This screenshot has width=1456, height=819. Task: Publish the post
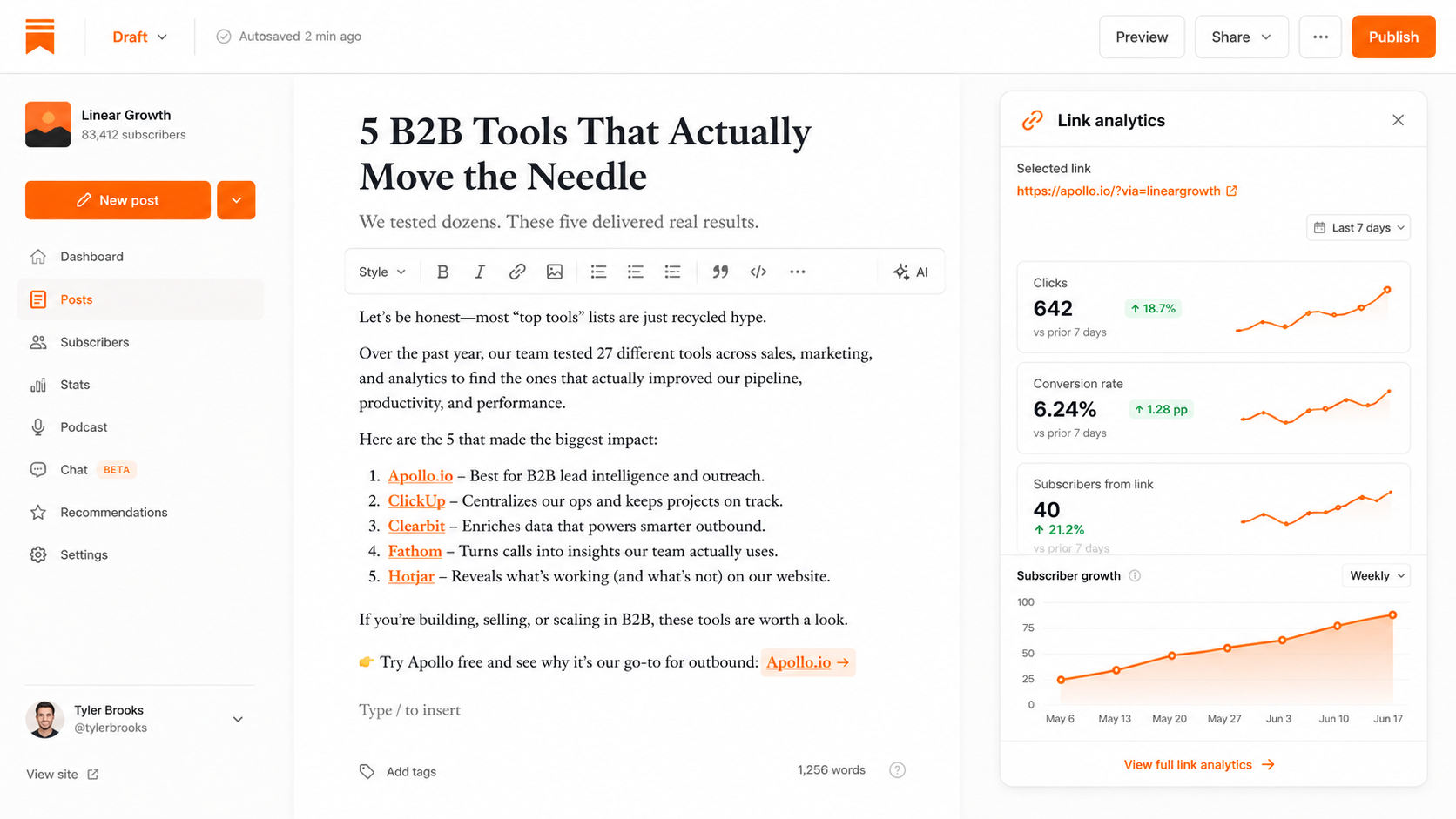[1393, 37]
